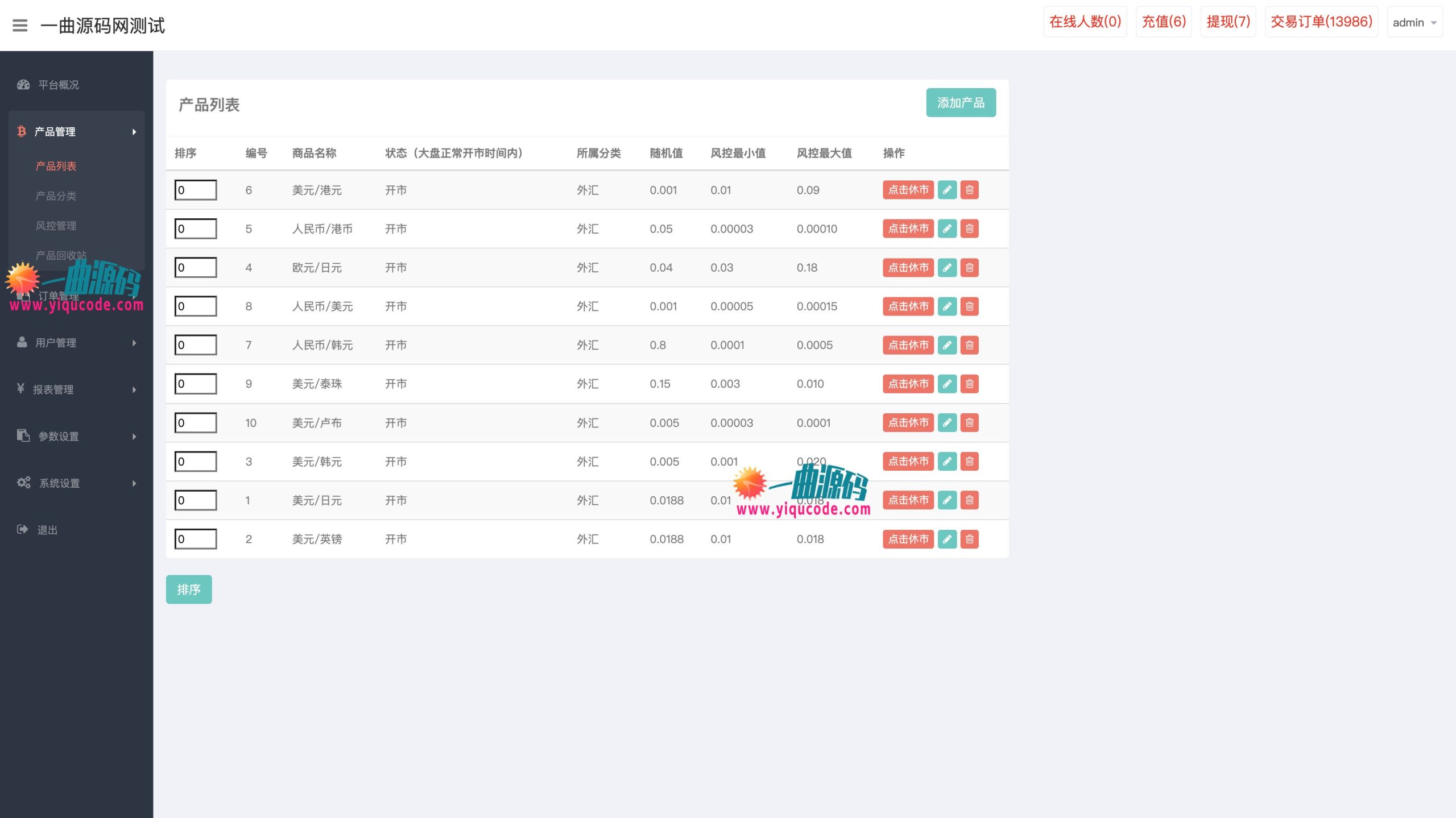Click the trash delete icon for 人民币/港币
The width and height of the screenshot is (1456, 818).
969,229
